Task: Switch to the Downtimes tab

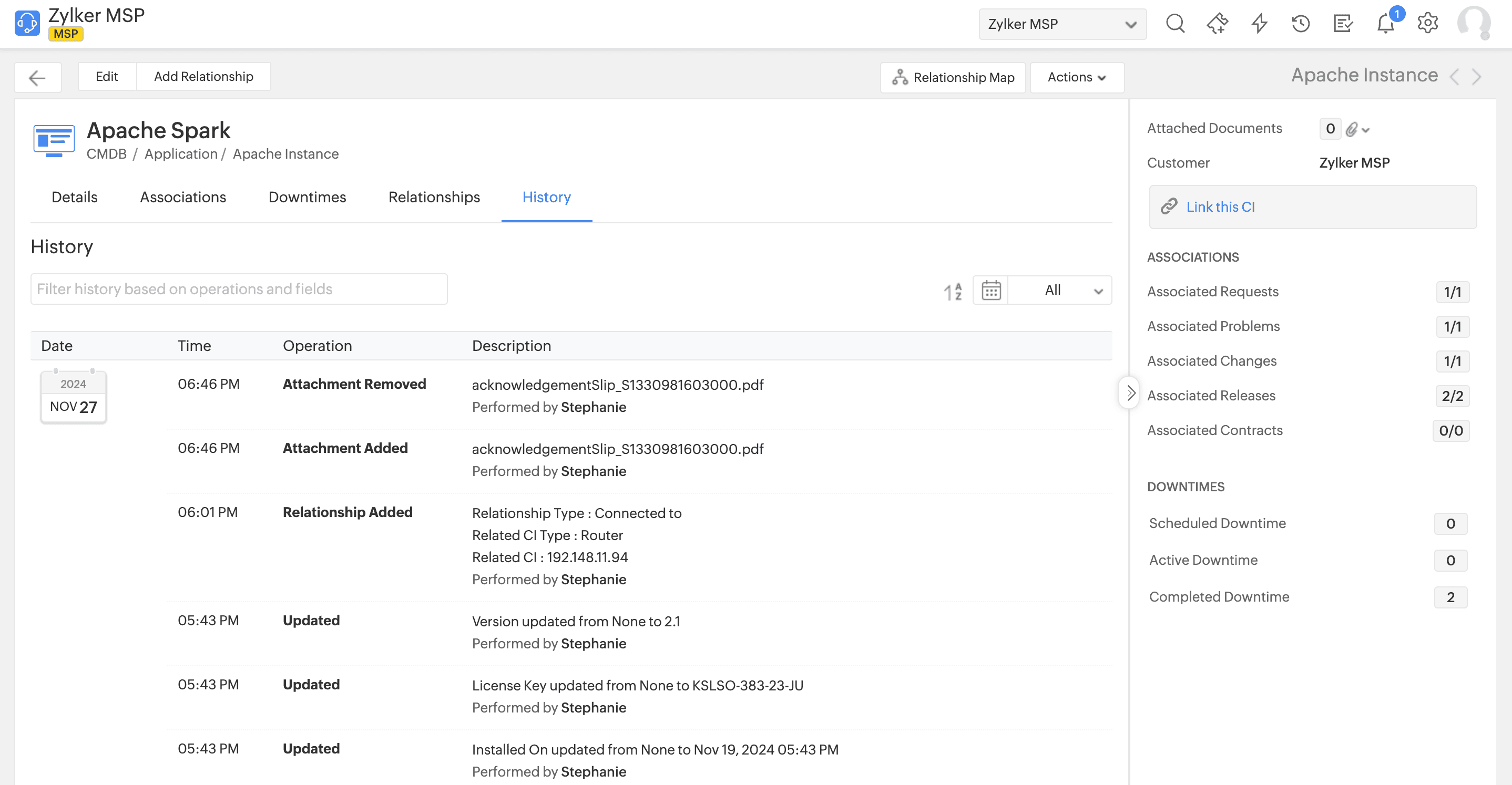Action: point(307,197)
